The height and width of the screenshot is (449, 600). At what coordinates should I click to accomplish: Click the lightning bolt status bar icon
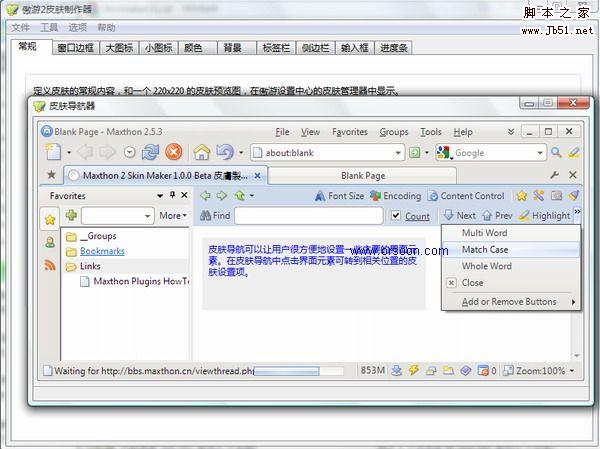(x=414, y=370)
